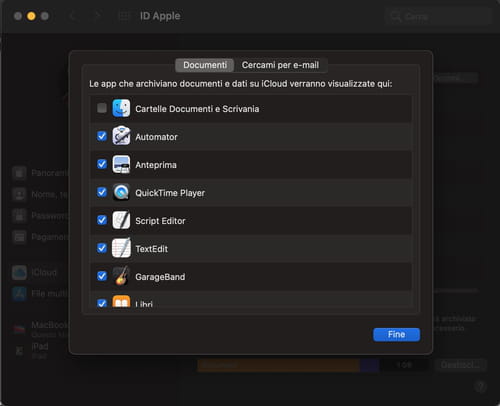Click the GarageBand guitar icon
Viewport: 500px width, 406px height.
pos(121,276)
